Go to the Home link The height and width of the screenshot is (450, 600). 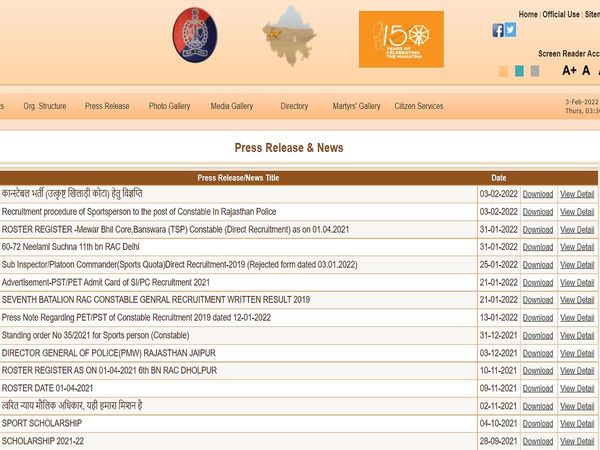[x=528, y=15]
